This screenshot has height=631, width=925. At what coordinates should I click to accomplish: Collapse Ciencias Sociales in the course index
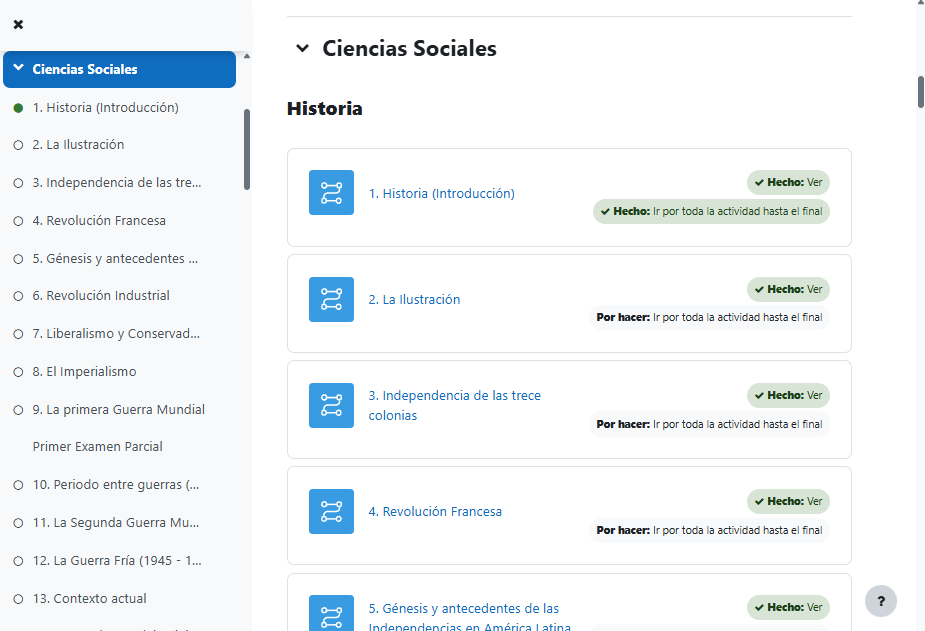[18, 69]
